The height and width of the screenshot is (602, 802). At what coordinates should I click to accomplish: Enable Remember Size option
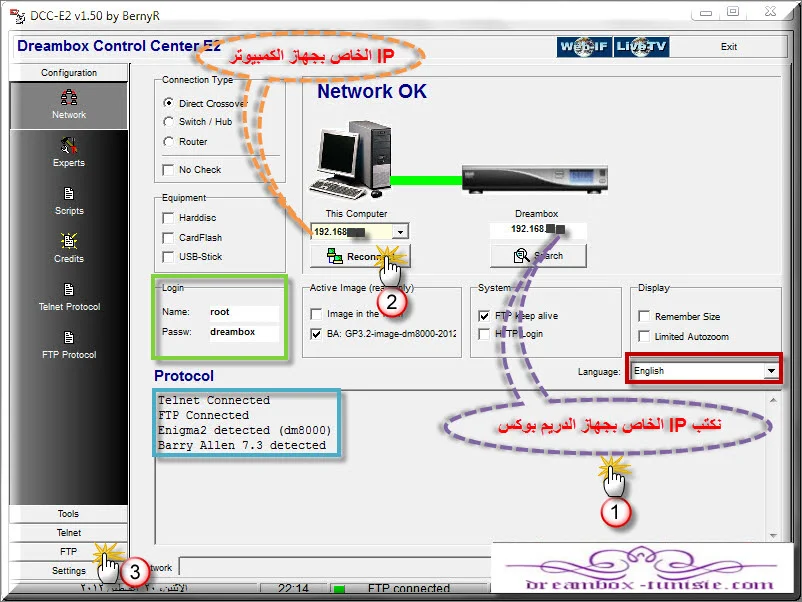point(644,316)
